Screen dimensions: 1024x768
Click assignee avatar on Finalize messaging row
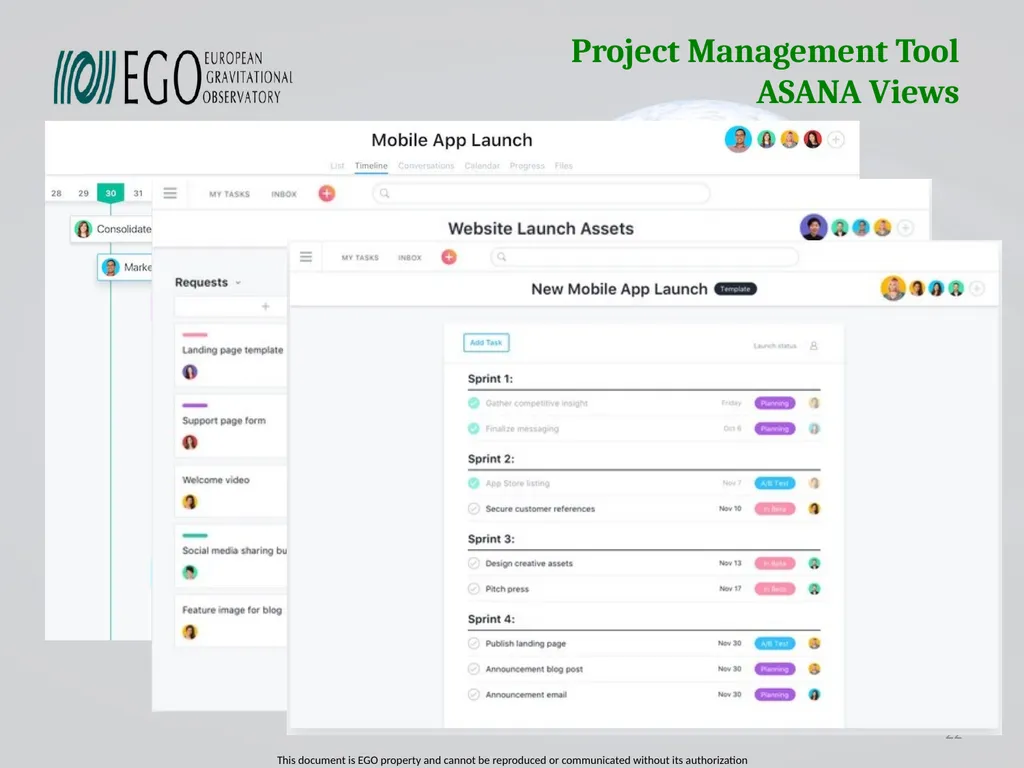pos(814,428)
